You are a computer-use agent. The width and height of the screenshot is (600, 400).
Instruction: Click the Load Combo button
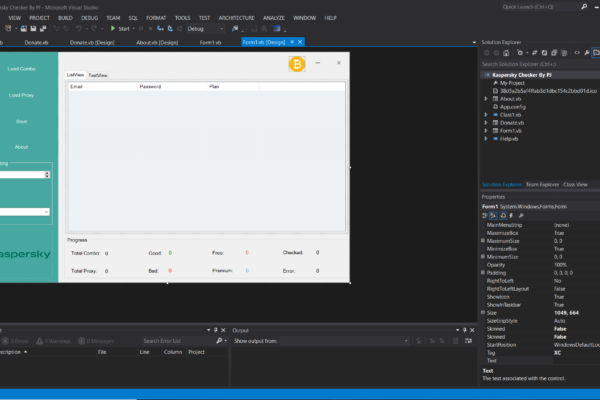21,69
